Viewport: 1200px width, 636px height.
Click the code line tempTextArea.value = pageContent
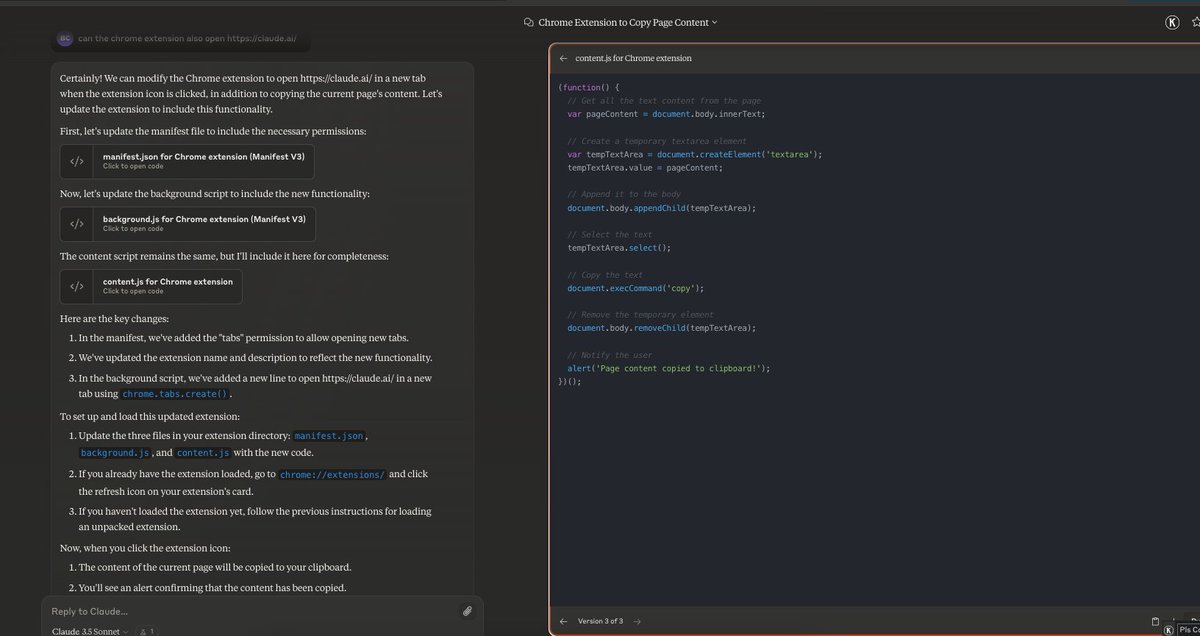pos(644,167)
